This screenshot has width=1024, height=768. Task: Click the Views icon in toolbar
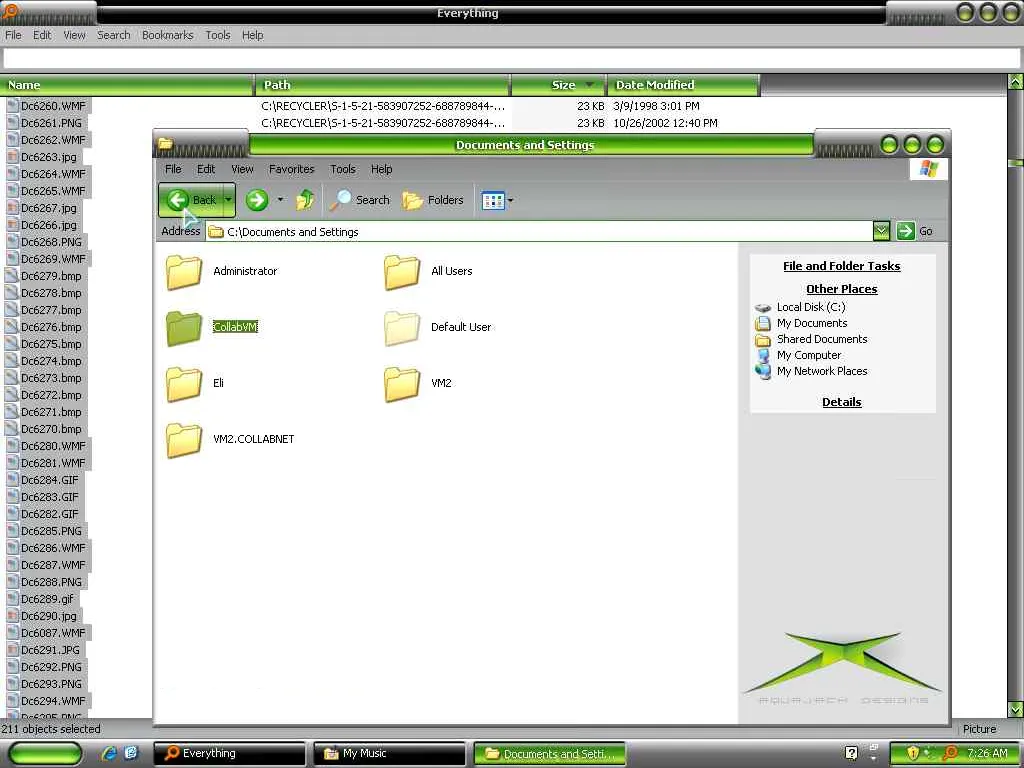point(493,200)
